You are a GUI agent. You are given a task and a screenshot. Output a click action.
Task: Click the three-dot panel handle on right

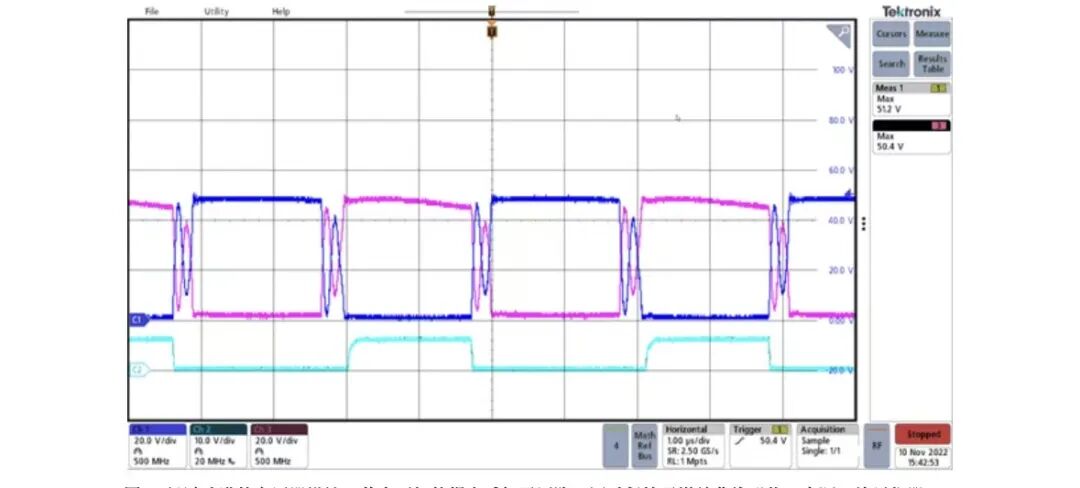pos(864,222)
